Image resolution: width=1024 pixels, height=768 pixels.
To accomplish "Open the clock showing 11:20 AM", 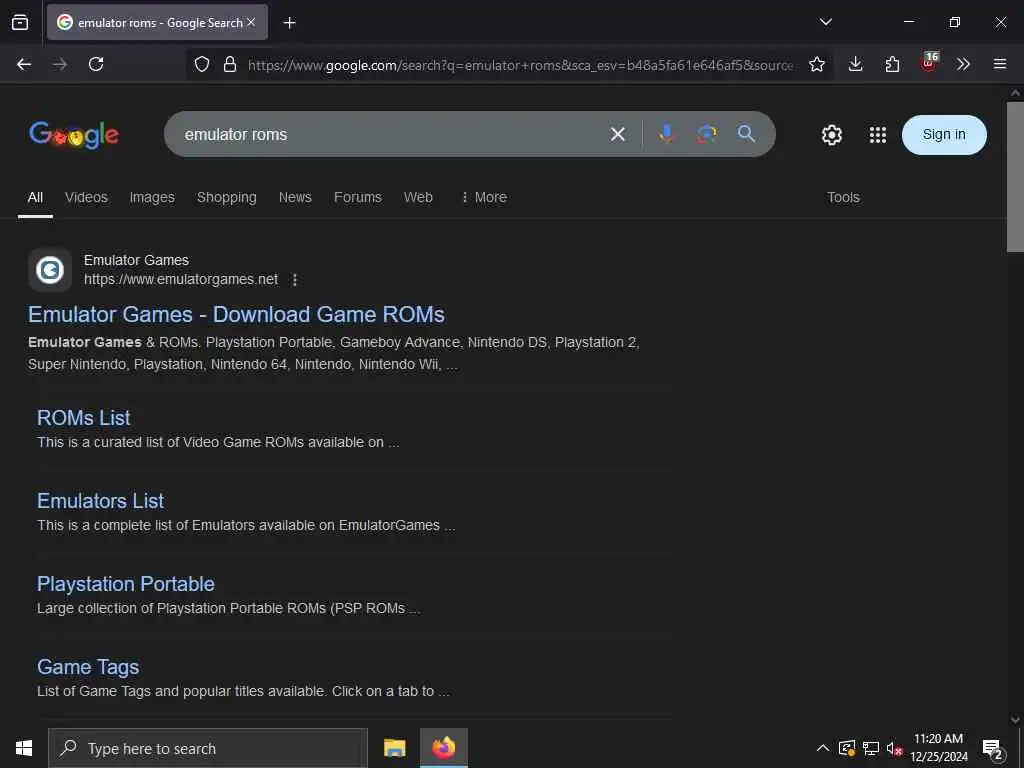I will tap(938, 748).
